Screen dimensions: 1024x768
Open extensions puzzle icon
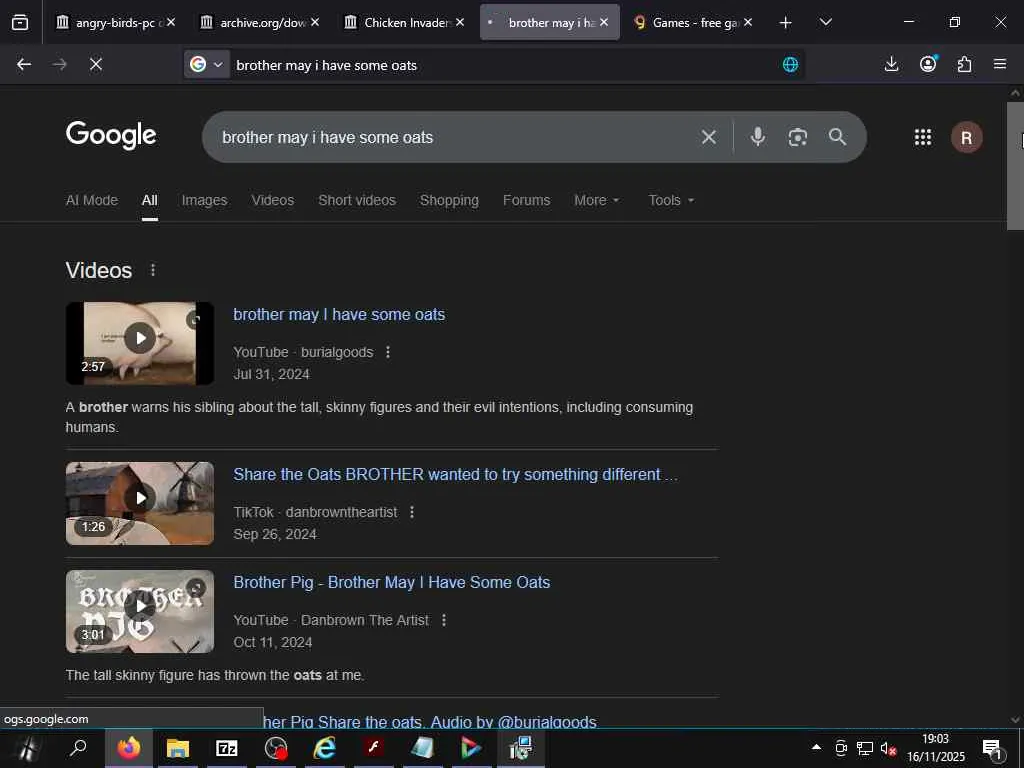tap(964, 64)
